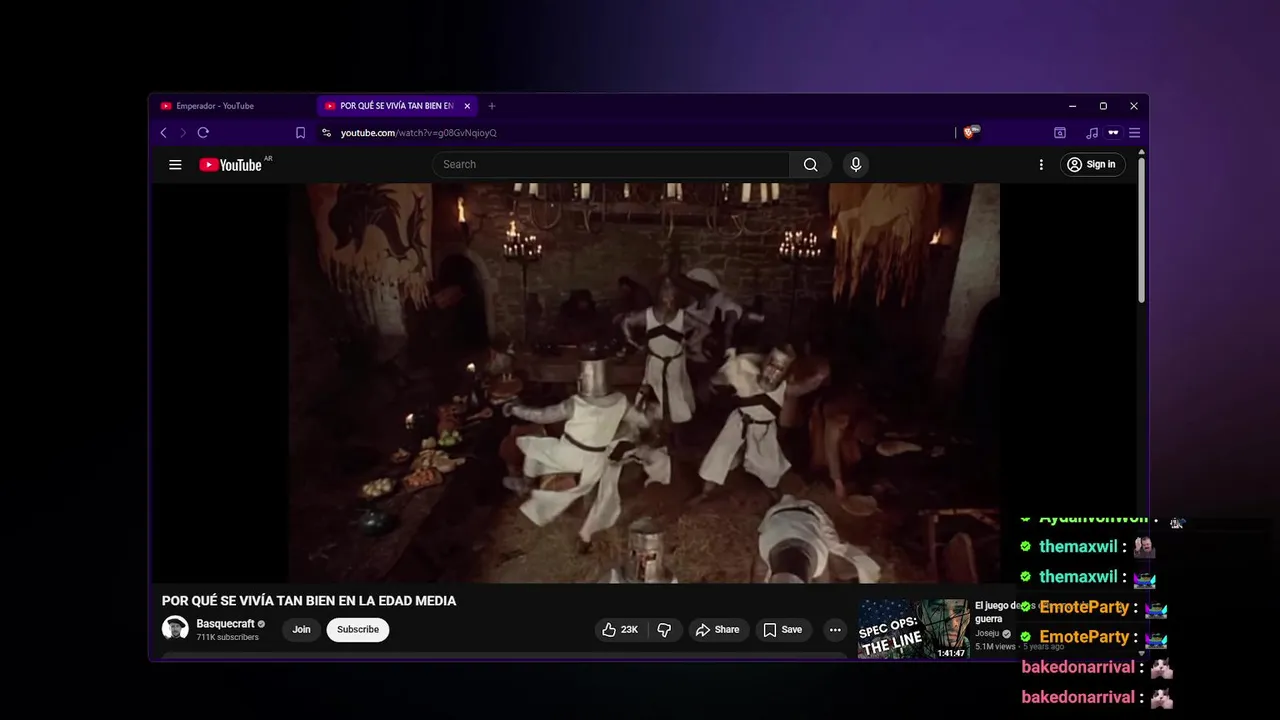
Task: Click the video player frame
Action: [x=644, y=383]
